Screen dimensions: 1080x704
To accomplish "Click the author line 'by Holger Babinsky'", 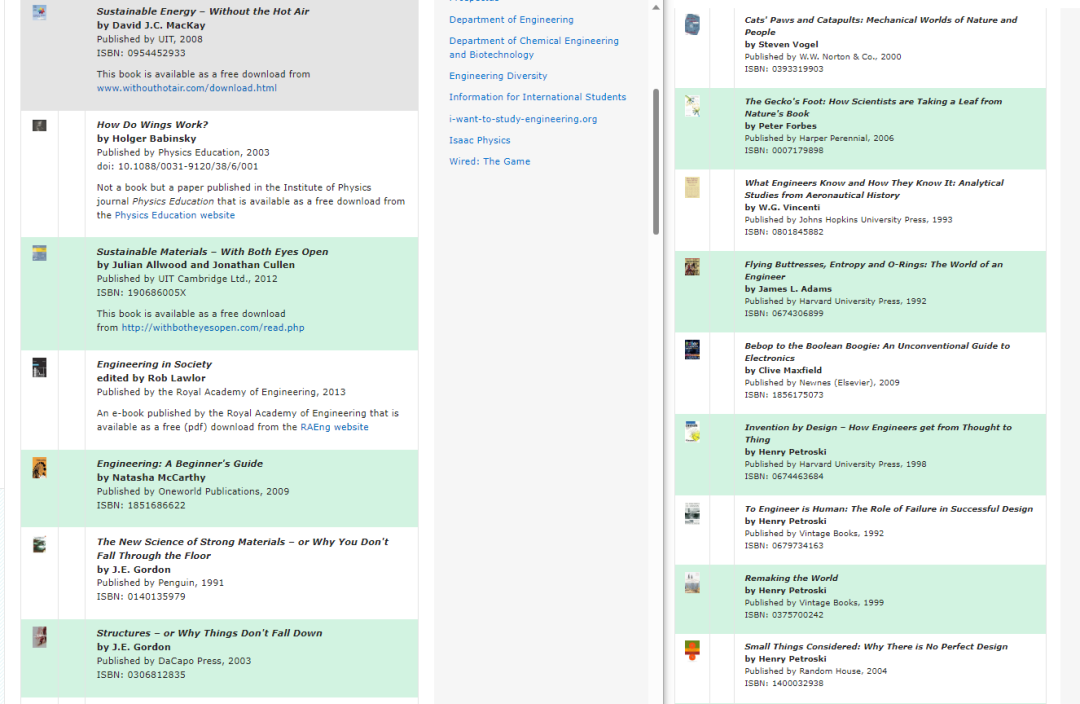I will click(x=146, y=138).
